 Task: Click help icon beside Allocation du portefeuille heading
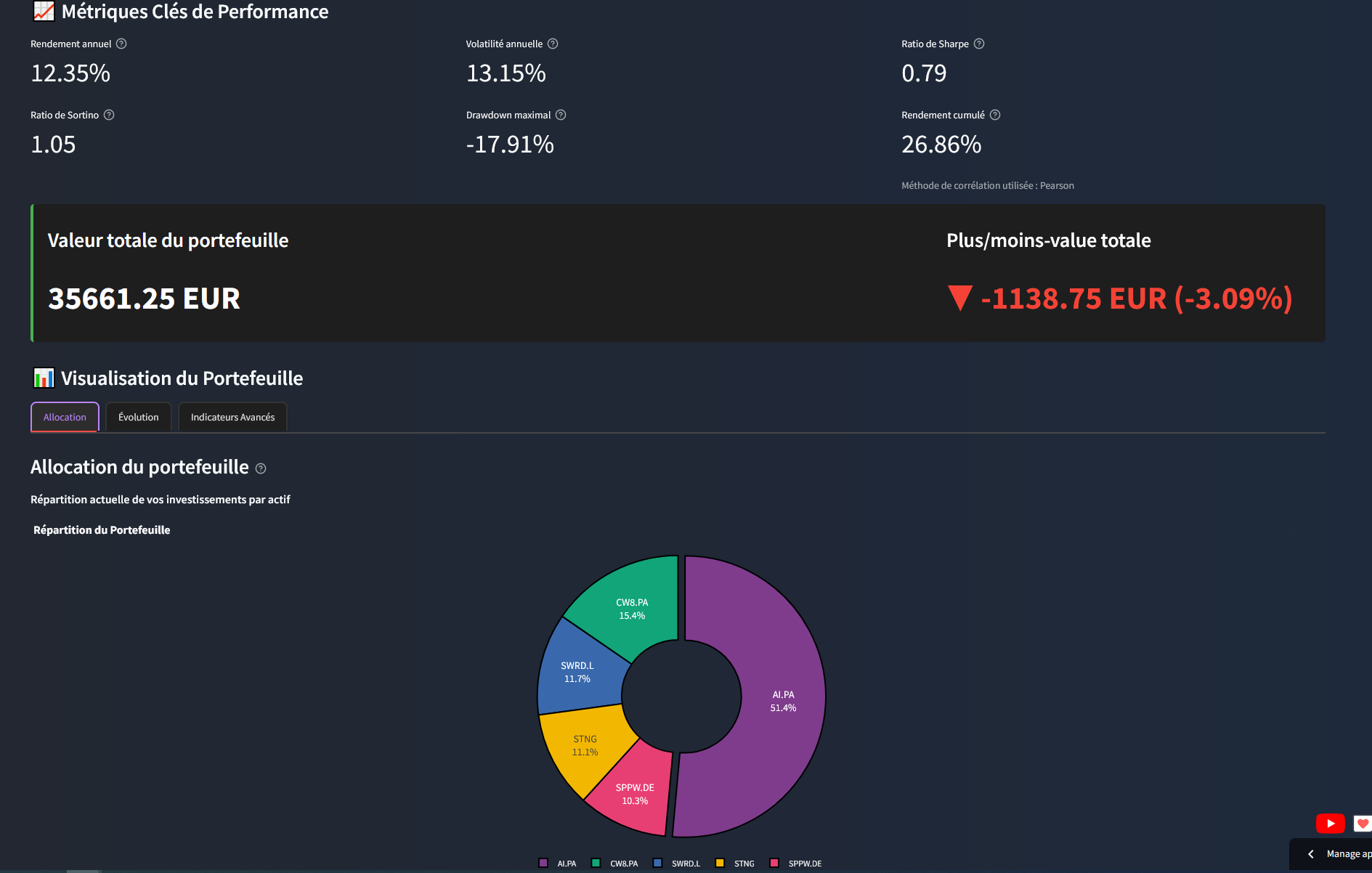coord(261,468)
